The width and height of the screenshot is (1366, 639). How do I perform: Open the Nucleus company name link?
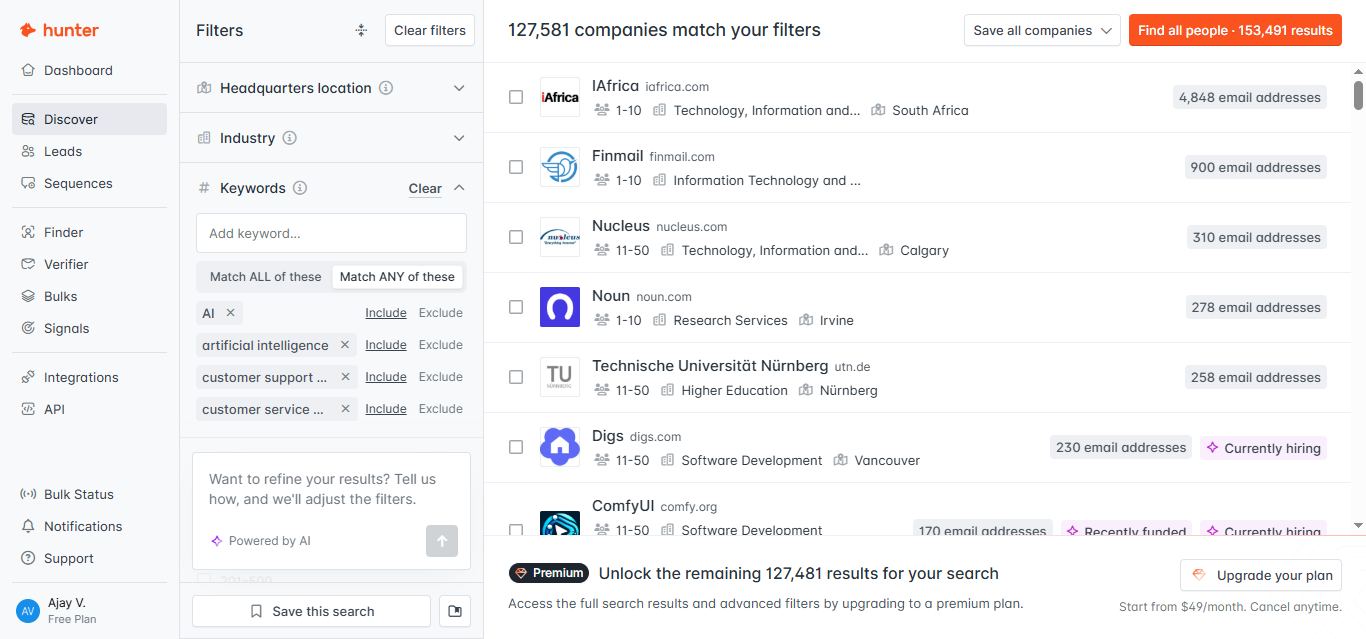tap(621, 226)
